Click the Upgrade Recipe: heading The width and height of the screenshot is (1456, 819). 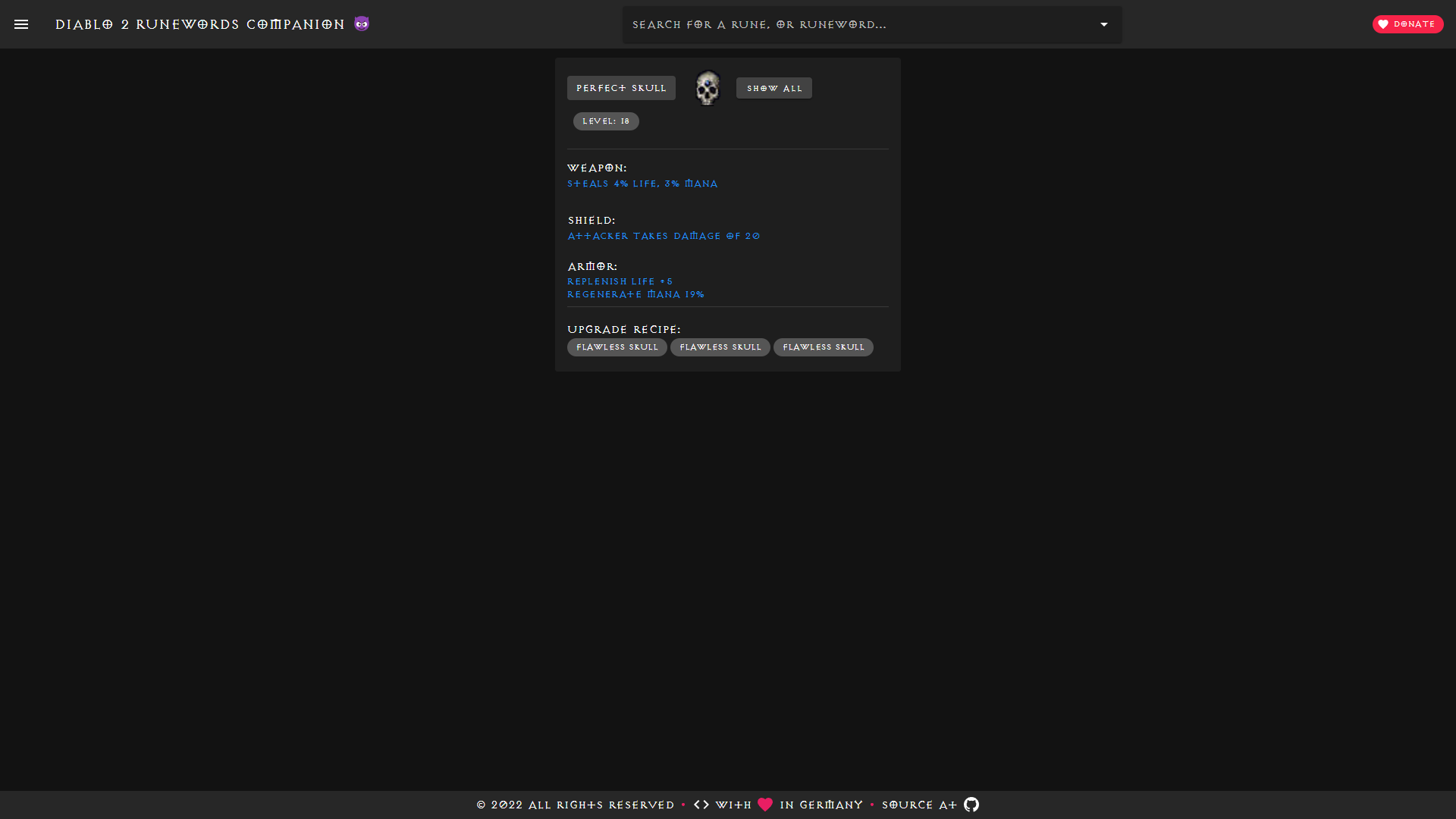point(624,329)
